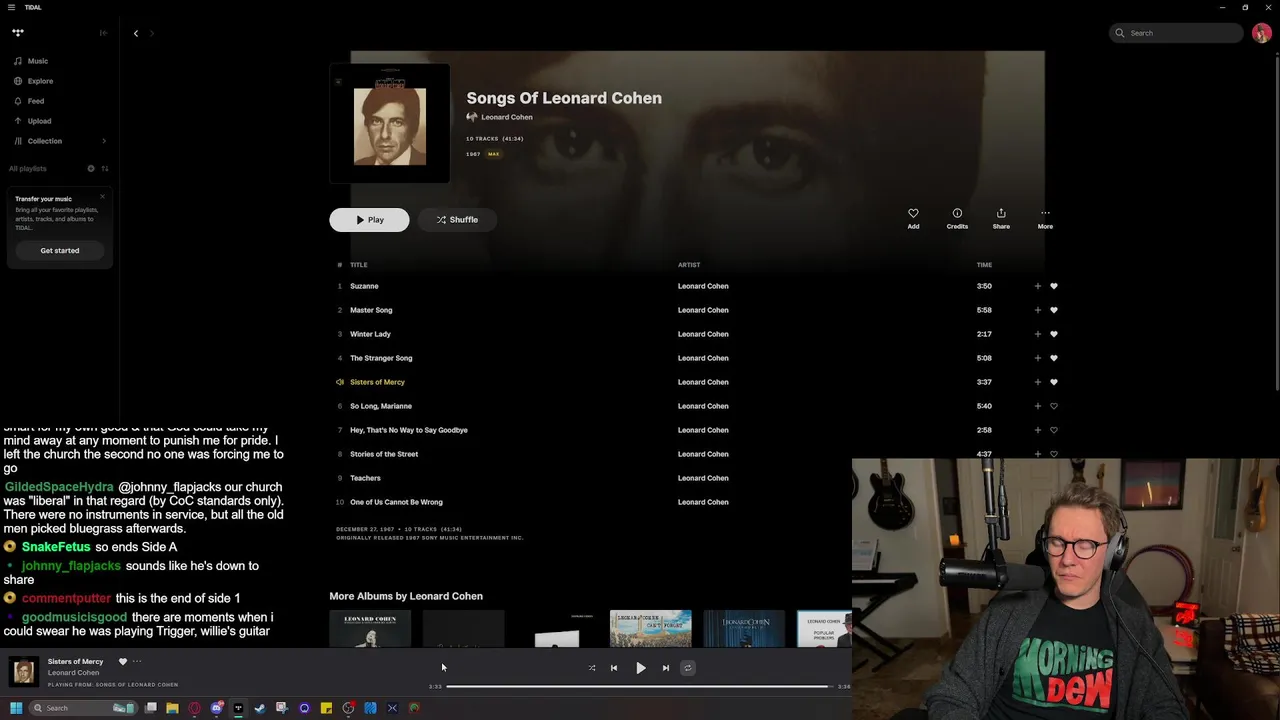The image size is (1280, 720).
Task: Click the search magnifier icon
Action: [1120, 33]
